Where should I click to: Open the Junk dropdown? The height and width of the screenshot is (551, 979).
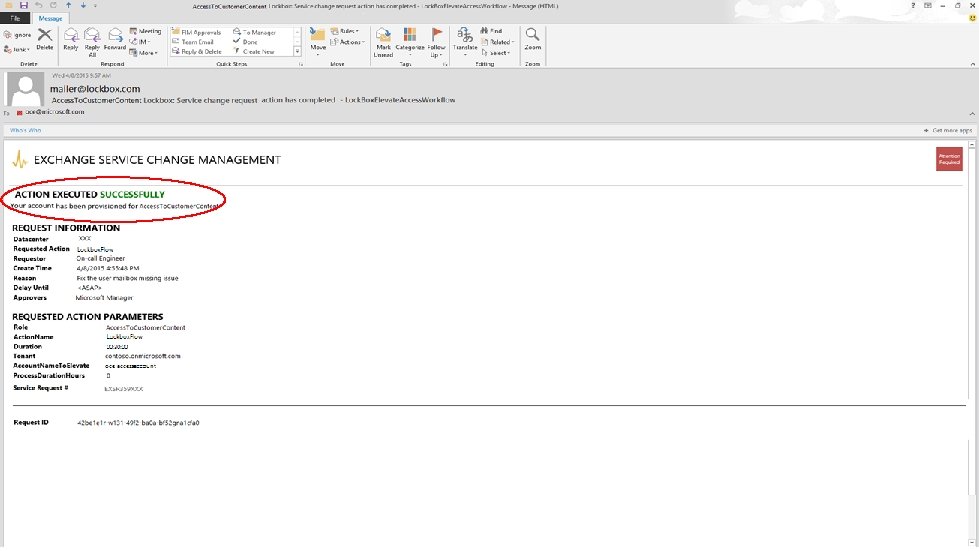point(17,49)
